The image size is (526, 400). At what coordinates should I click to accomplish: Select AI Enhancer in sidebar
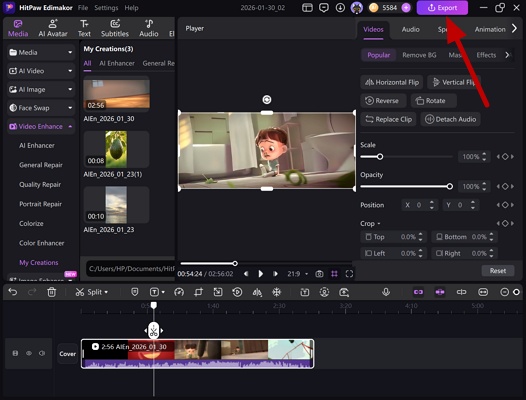tap(37, 145)
